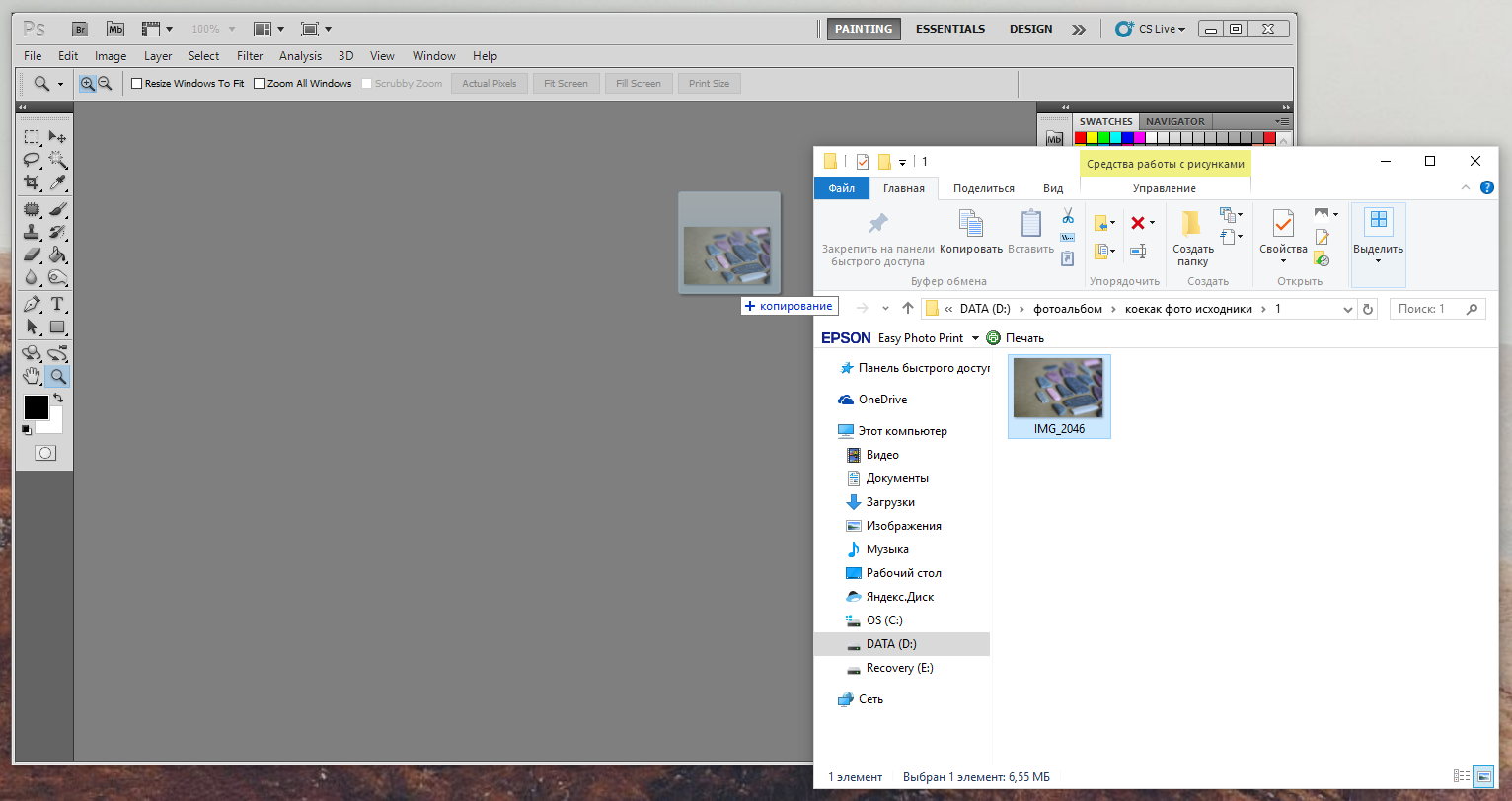Activate the Eraser tool

(x=32, y=255)
